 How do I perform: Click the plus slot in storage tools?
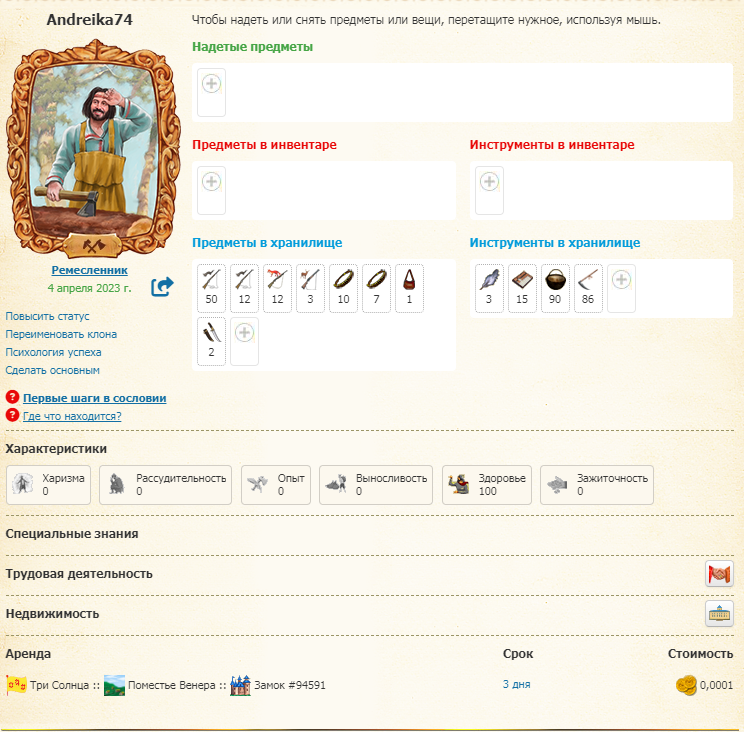point(621,288)
